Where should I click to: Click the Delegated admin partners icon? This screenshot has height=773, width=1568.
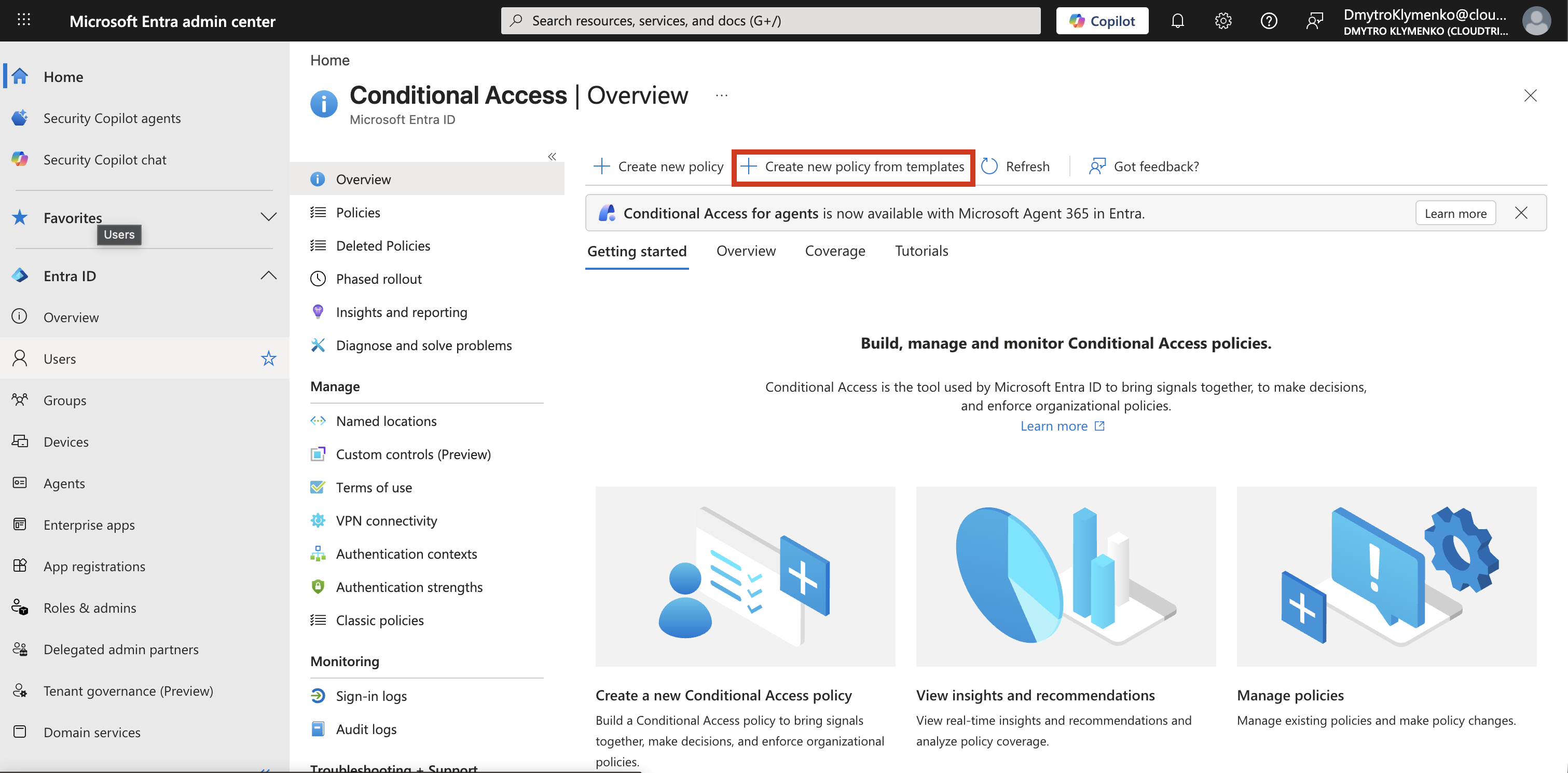20,649
